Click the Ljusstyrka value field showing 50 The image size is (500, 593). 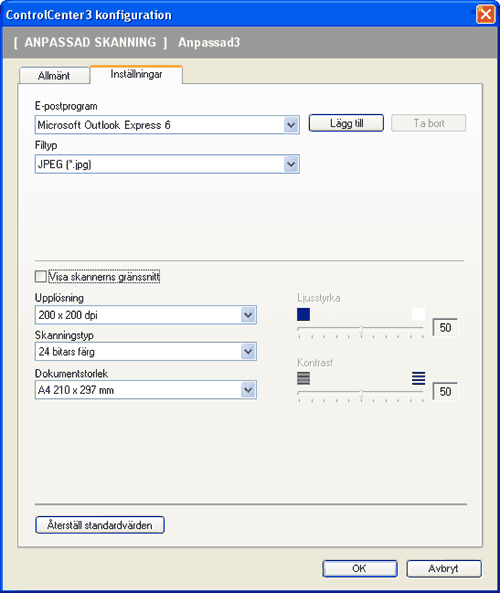point(445,328)
